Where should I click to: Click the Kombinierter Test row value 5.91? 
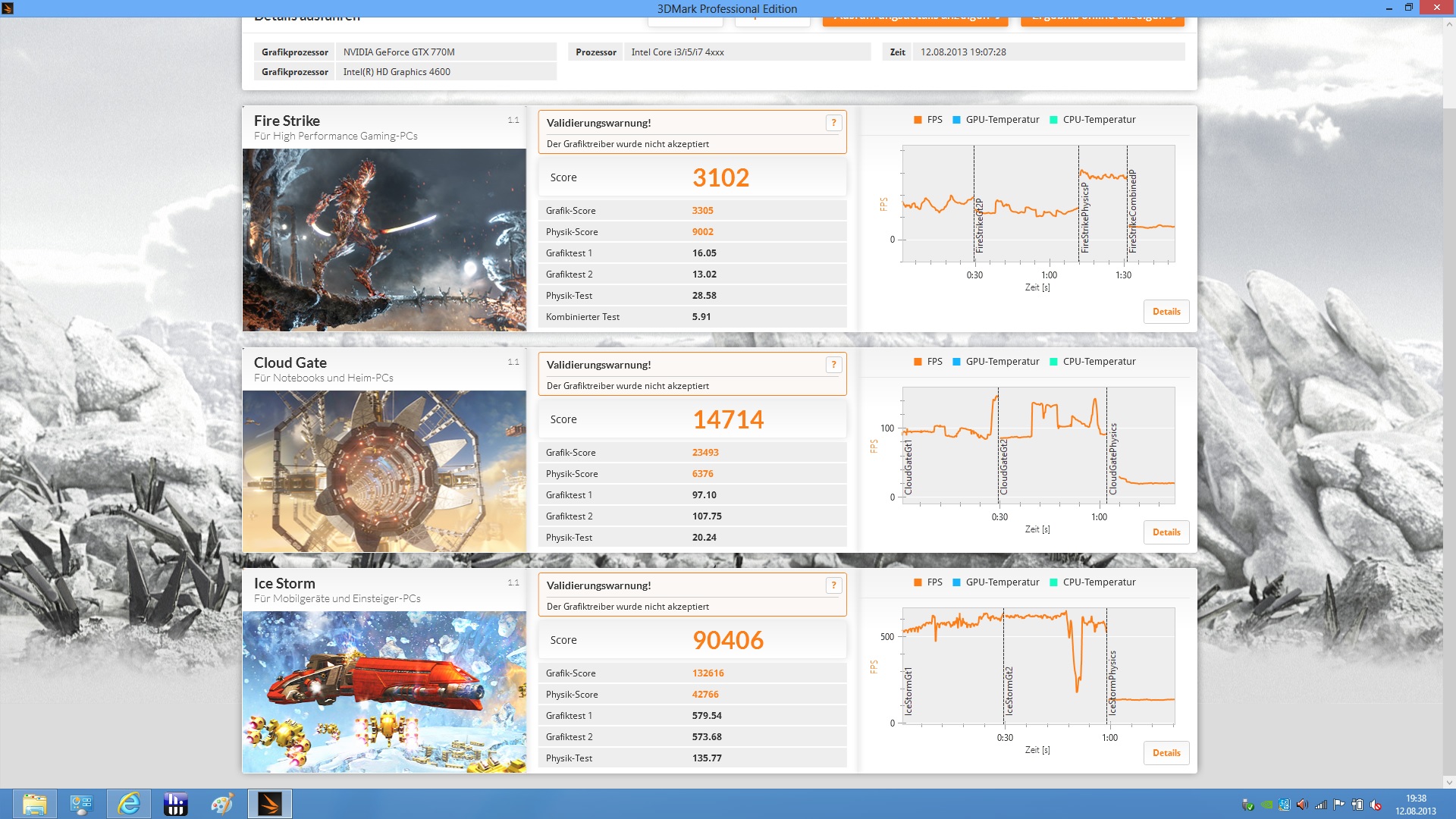[701, 317]
